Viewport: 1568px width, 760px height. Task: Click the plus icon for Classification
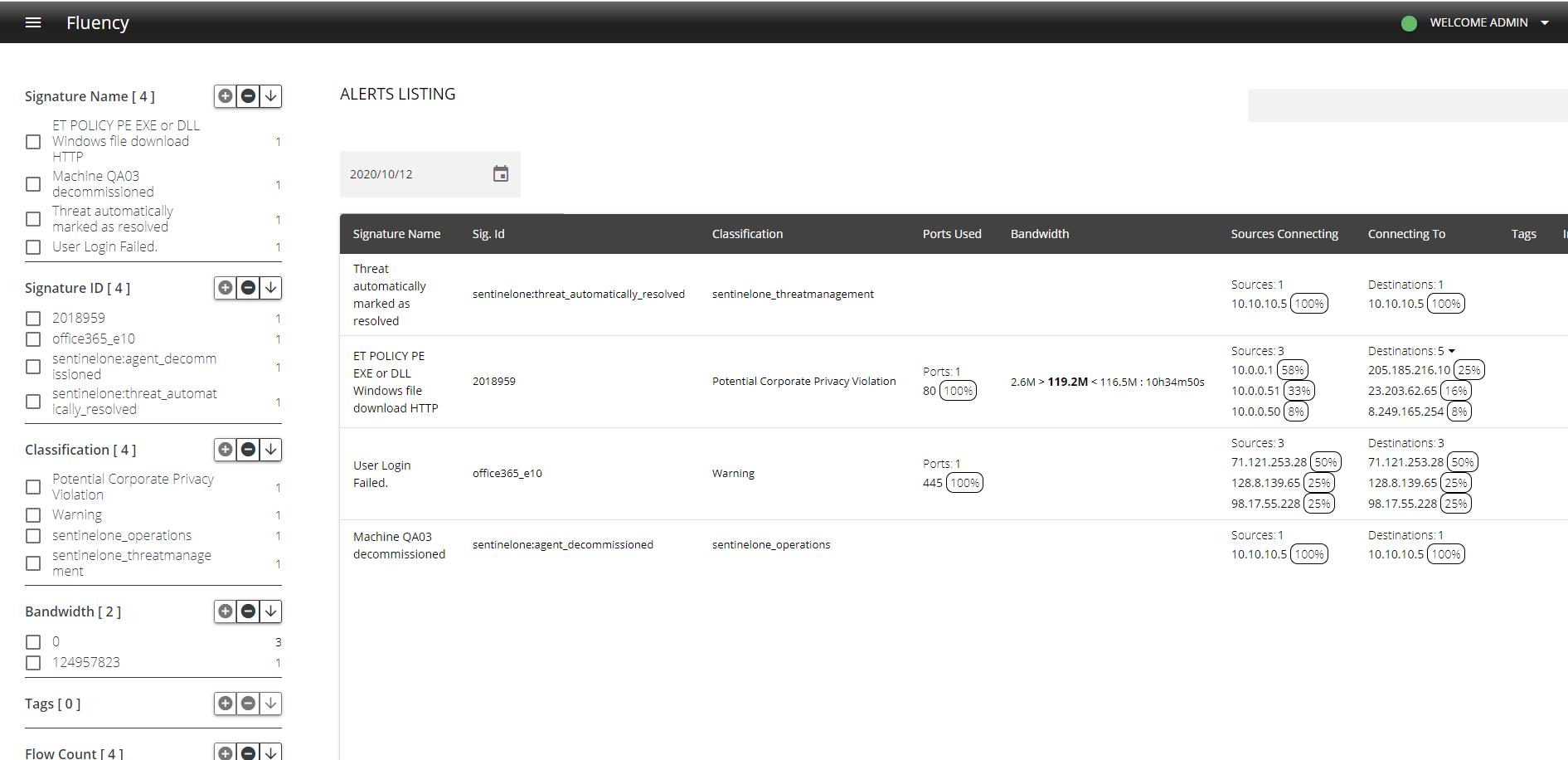tap(226, 450)
